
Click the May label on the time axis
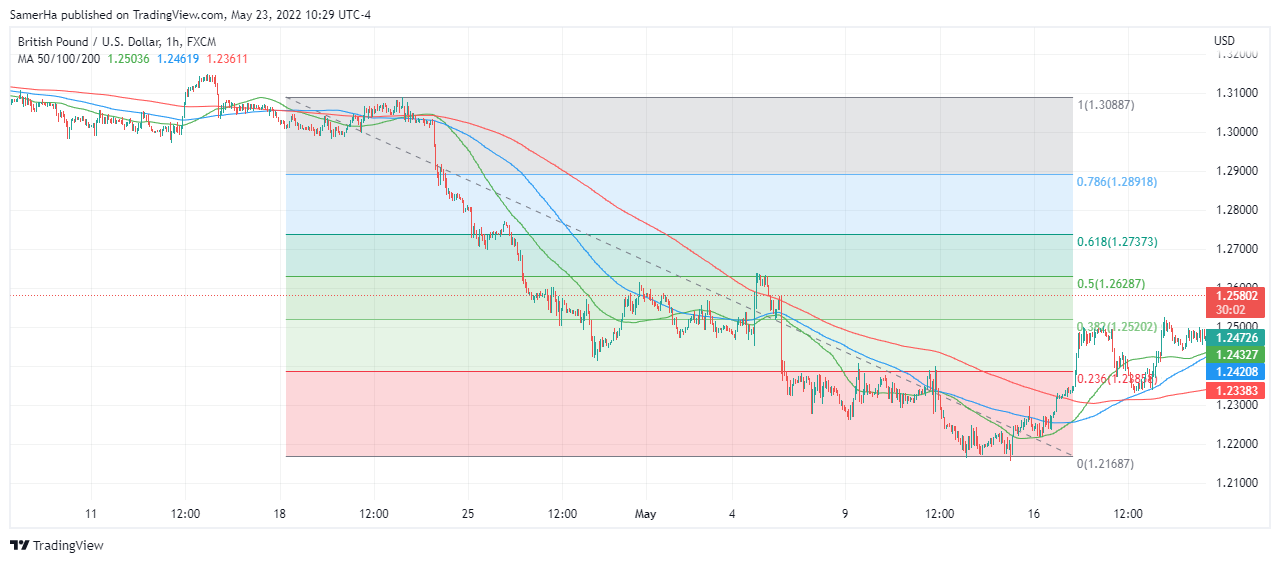coord(645,514)
